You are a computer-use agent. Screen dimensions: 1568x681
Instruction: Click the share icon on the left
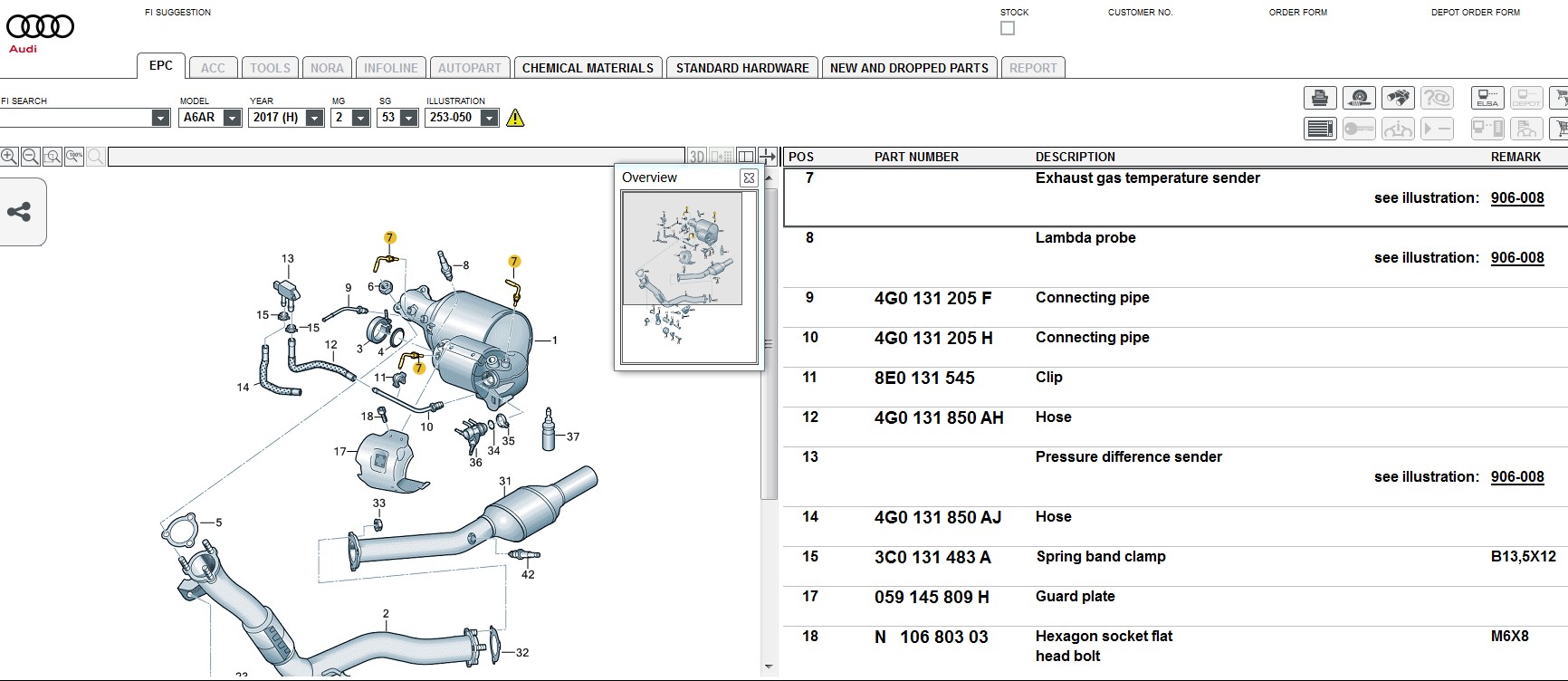click(19, 212)
